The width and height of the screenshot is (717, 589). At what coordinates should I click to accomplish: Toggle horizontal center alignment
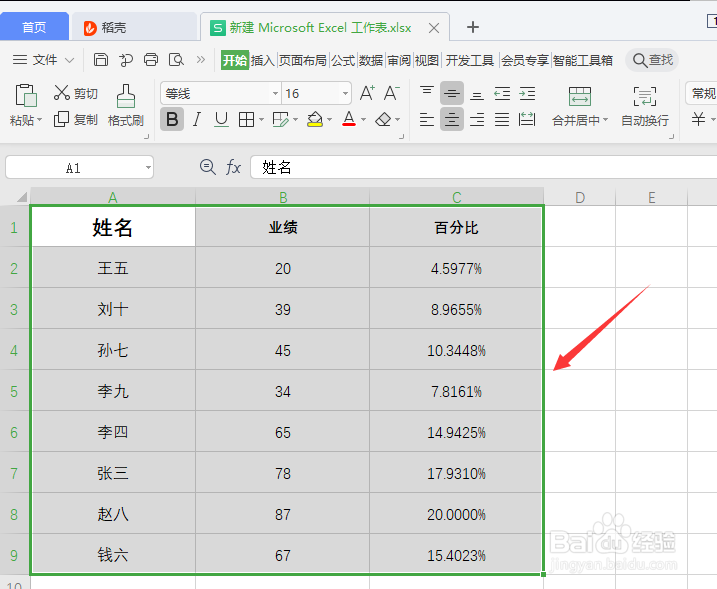click(452, 119)
